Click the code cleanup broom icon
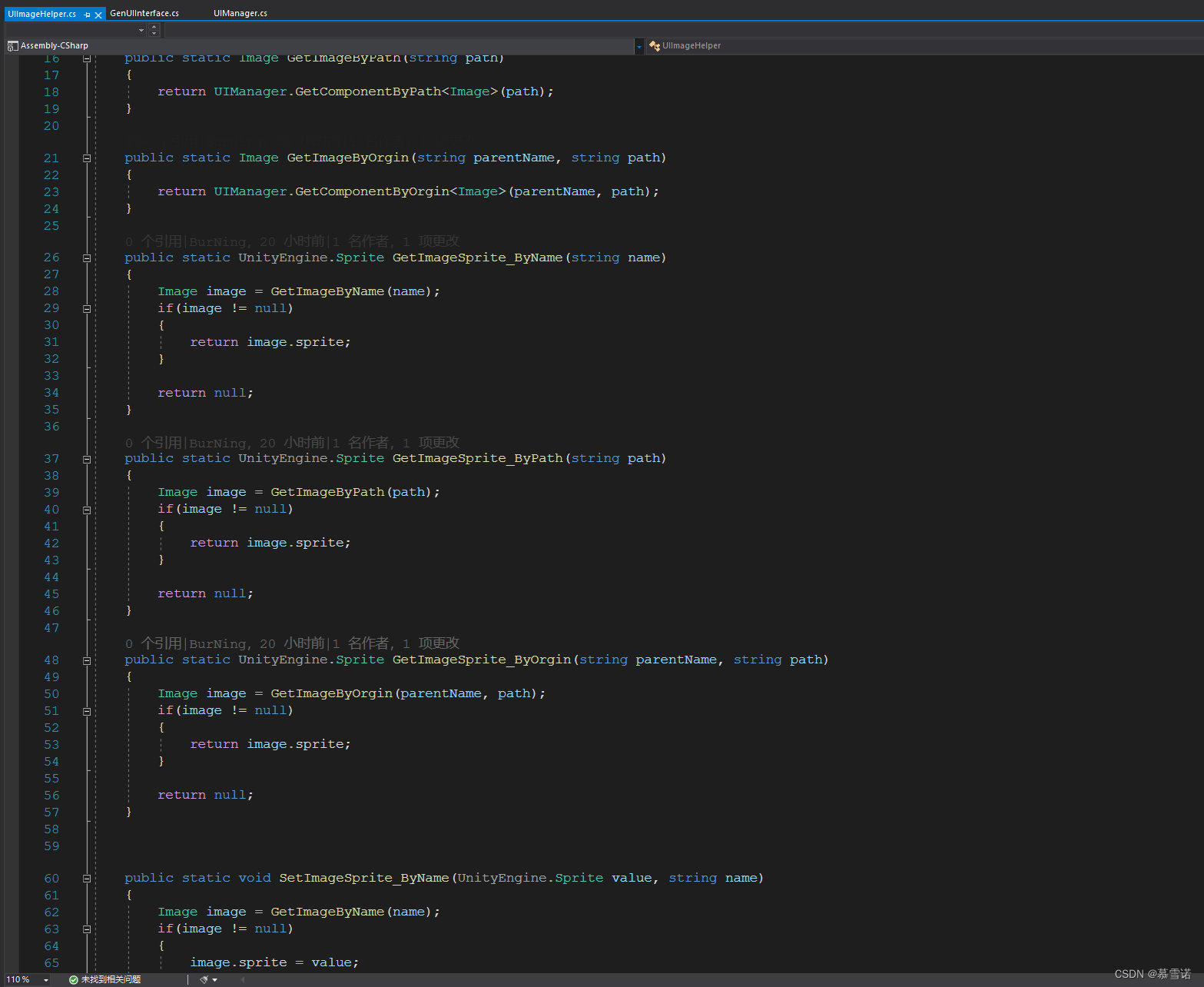The width and height of the screenshot is (1204, 987). pyautogui.click(x=204, y=979)
